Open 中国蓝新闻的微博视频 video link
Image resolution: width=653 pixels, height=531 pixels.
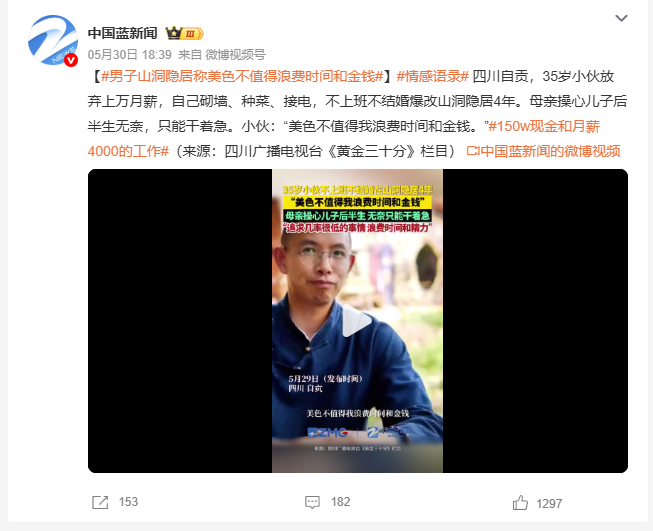(543, 151)
